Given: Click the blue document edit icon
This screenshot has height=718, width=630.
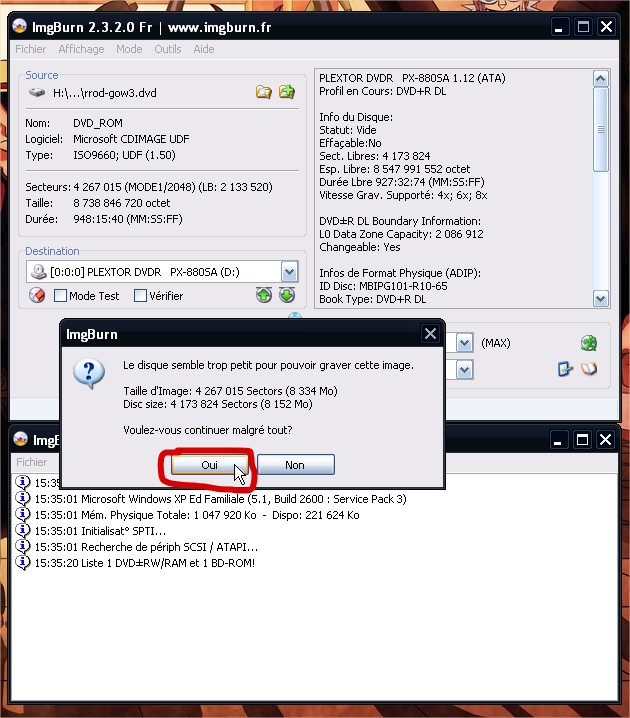Looking at the screenshot, I should pyautogui.click(x=565, y=369).
